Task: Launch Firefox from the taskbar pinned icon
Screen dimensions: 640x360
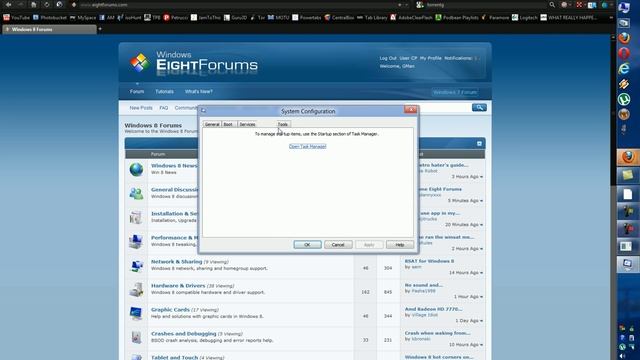Action: coord(624,38)
